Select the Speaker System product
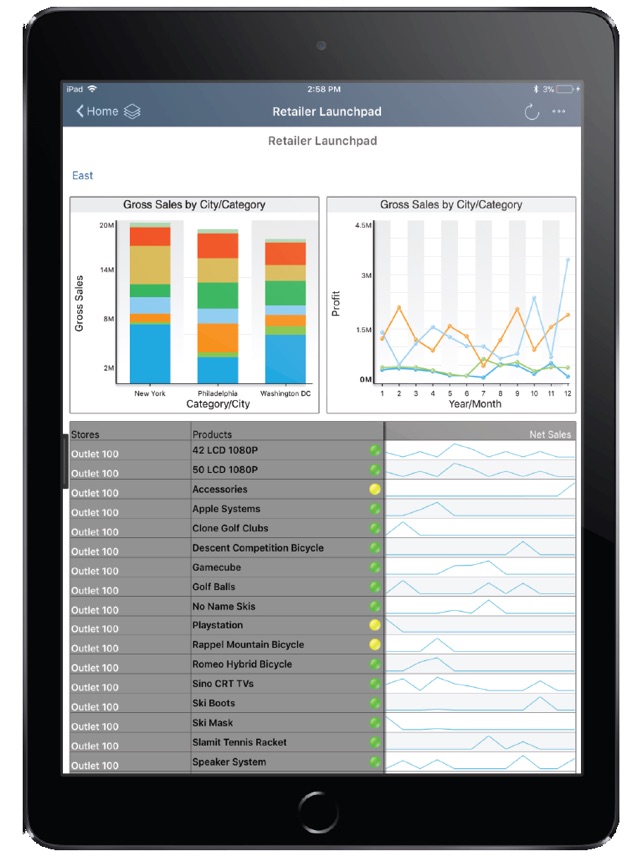 tap(229, 762)
